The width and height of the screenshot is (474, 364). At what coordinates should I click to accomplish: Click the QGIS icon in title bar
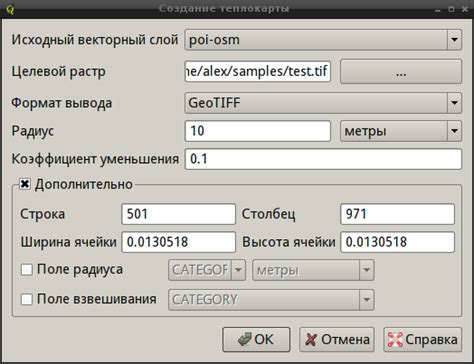(10, 9)
